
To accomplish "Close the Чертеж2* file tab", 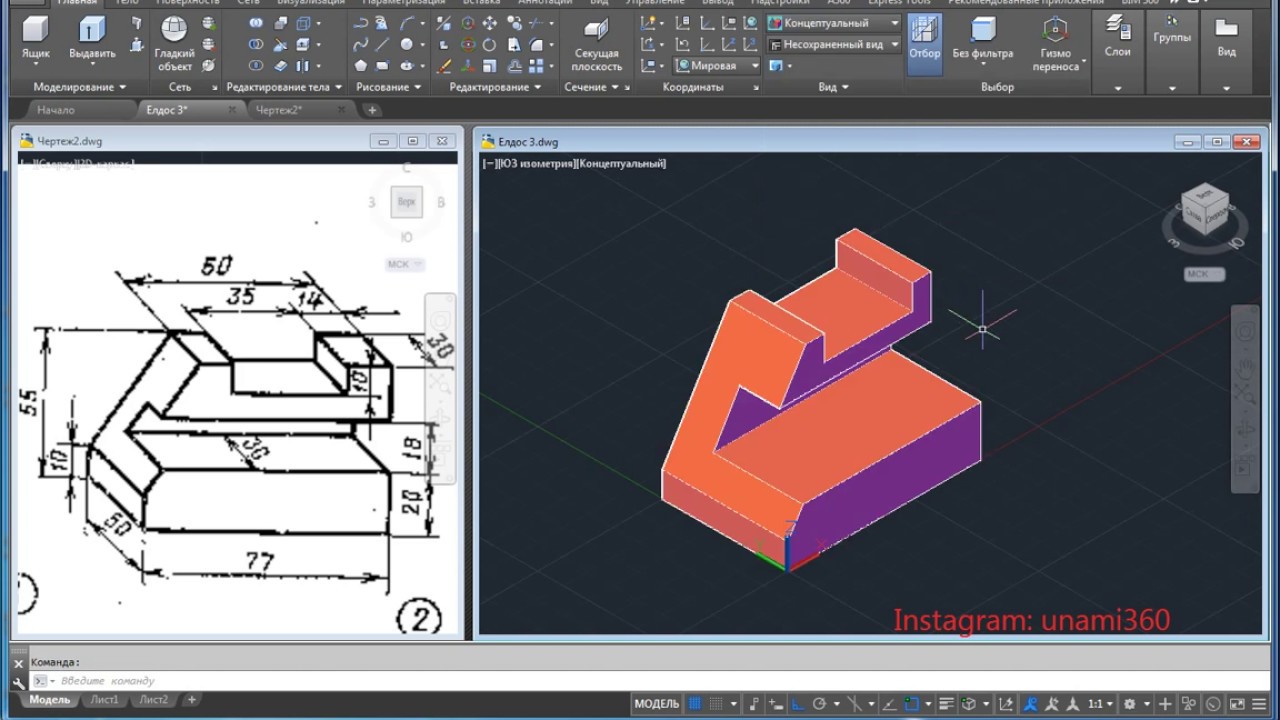I will tap(340, 110).
